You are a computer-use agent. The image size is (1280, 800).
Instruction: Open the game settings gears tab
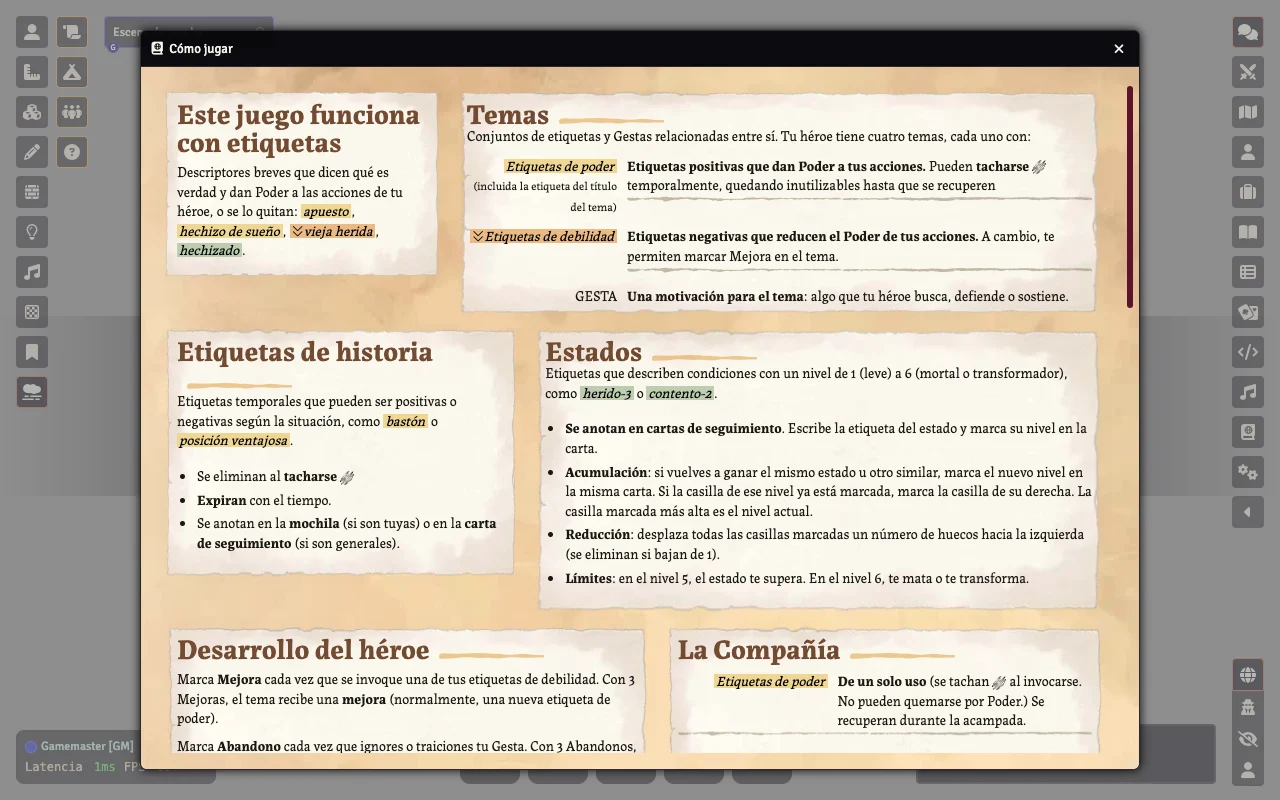click(x=1248, y=472)
